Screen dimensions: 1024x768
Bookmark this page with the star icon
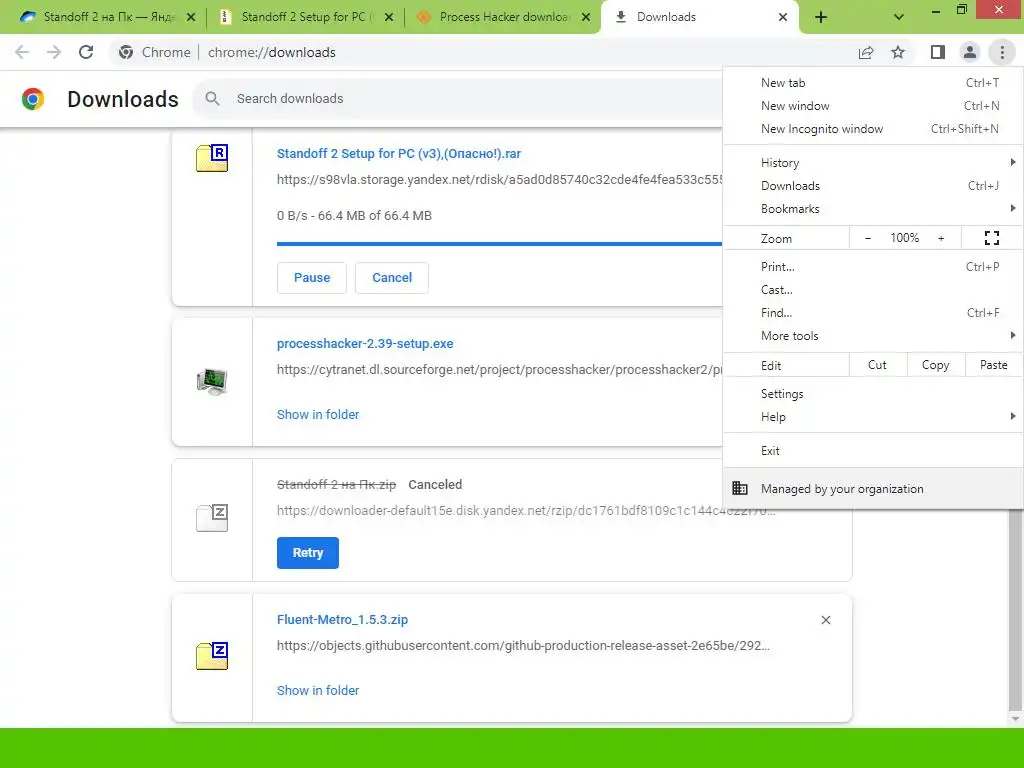point(898,52)
